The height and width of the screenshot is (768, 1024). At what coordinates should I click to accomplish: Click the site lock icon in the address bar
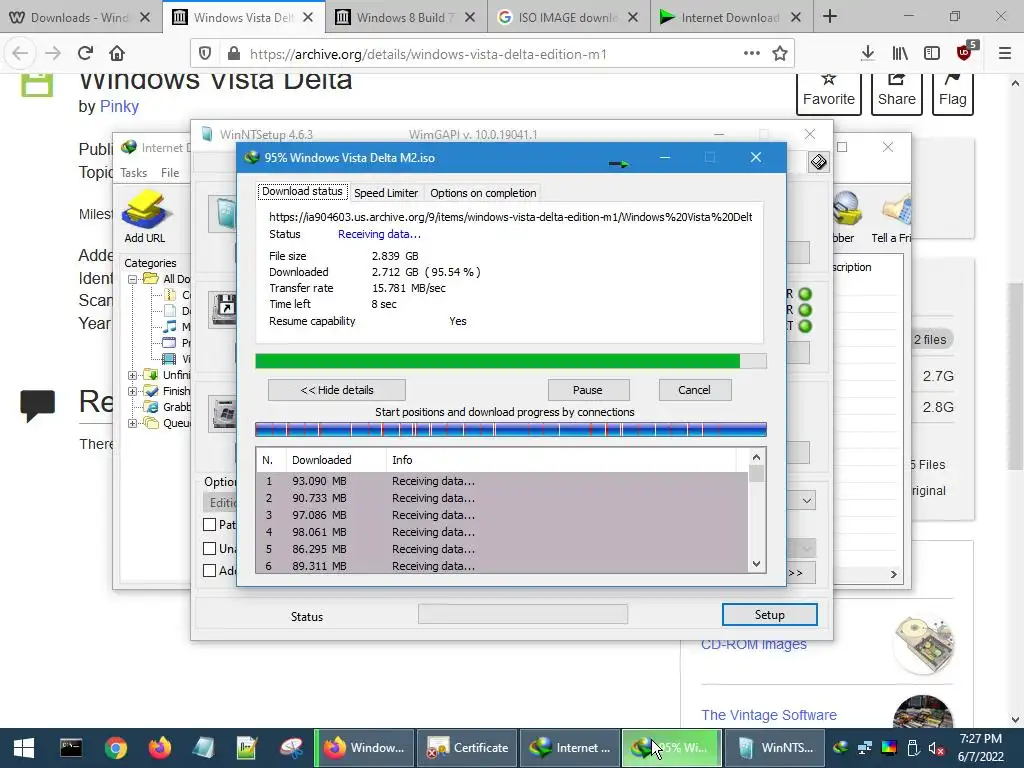pos(232,54)
